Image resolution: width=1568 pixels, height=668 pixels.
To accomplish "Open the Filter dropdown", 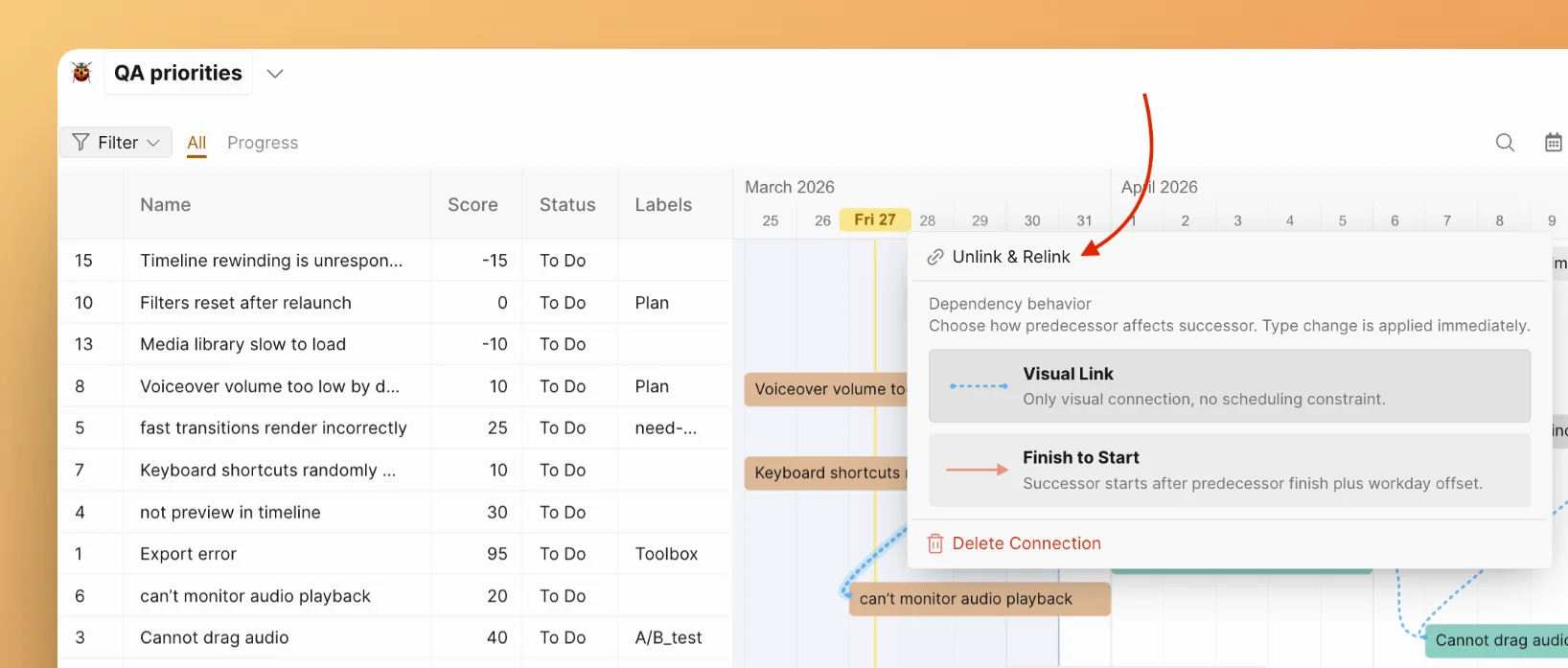I will pyautogui.click(x=116, y=143).
